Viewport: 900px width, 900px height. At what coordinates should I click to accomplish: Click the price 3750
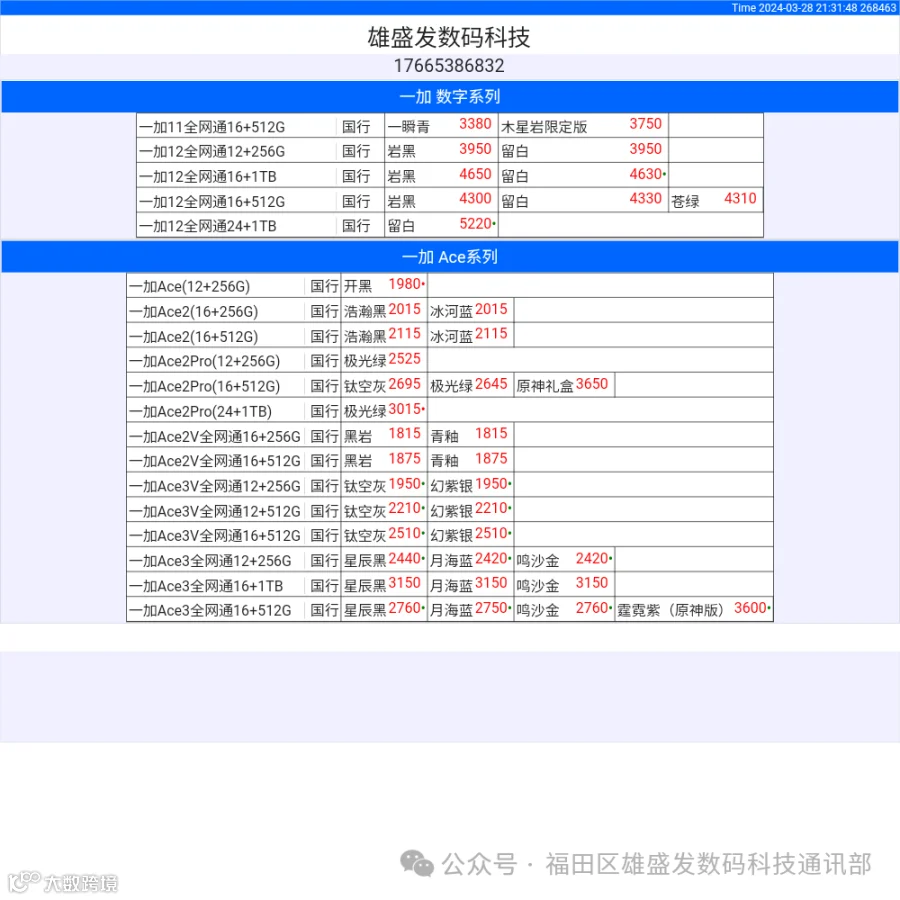click(646, 124)
